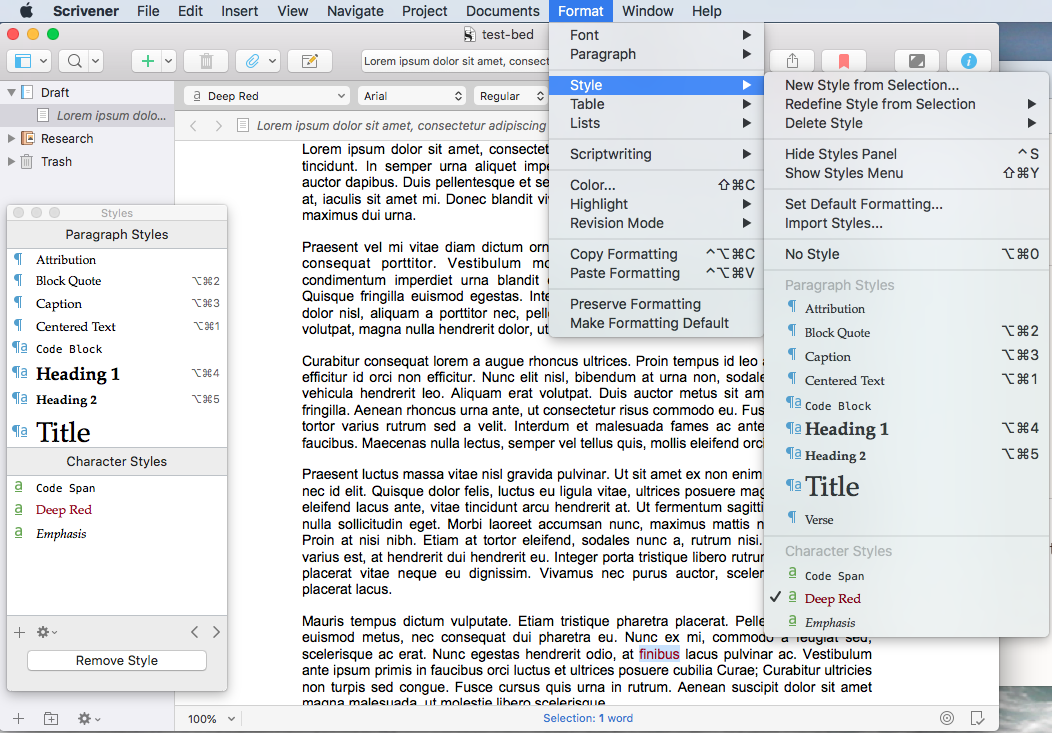
Task: Open dropdown arrow next to search icon
Action: pos(95,61)
